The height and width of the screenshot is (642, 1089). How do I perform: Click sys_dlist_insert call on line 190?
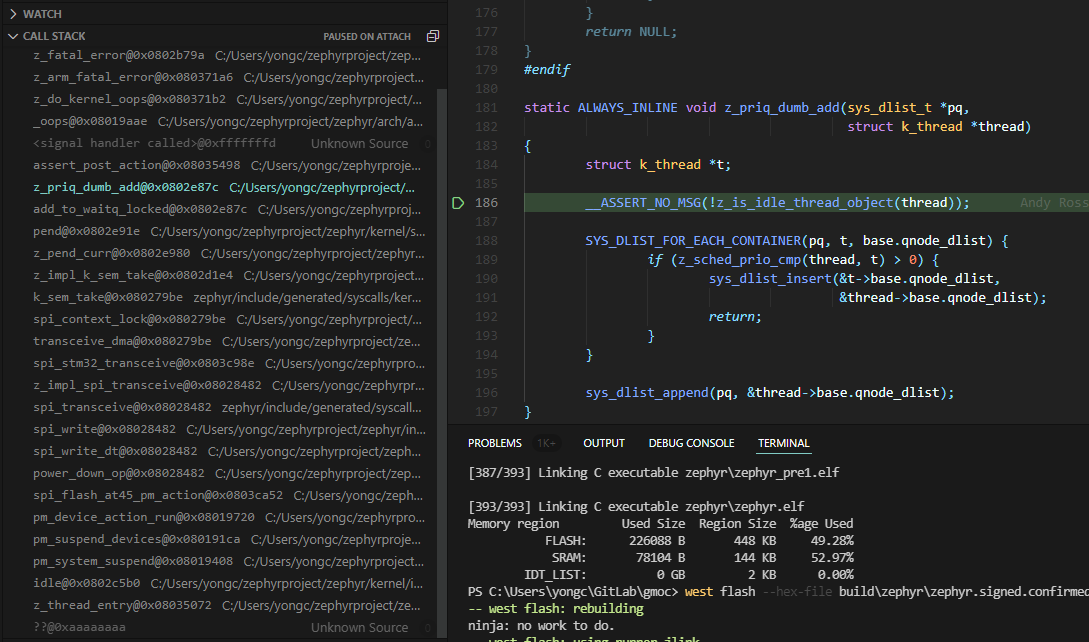coord(770,279)
